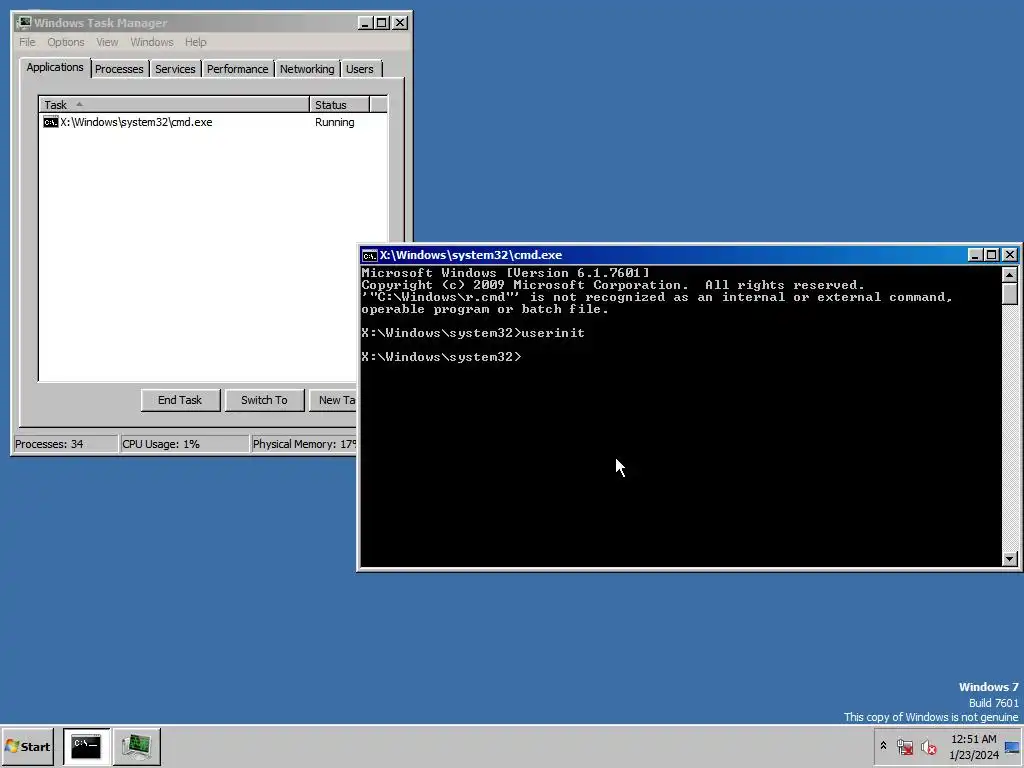This screenshot has width=1024, height=768.
Task: Click the Processes: 34 status bar entry
Action: click(65, 444)
